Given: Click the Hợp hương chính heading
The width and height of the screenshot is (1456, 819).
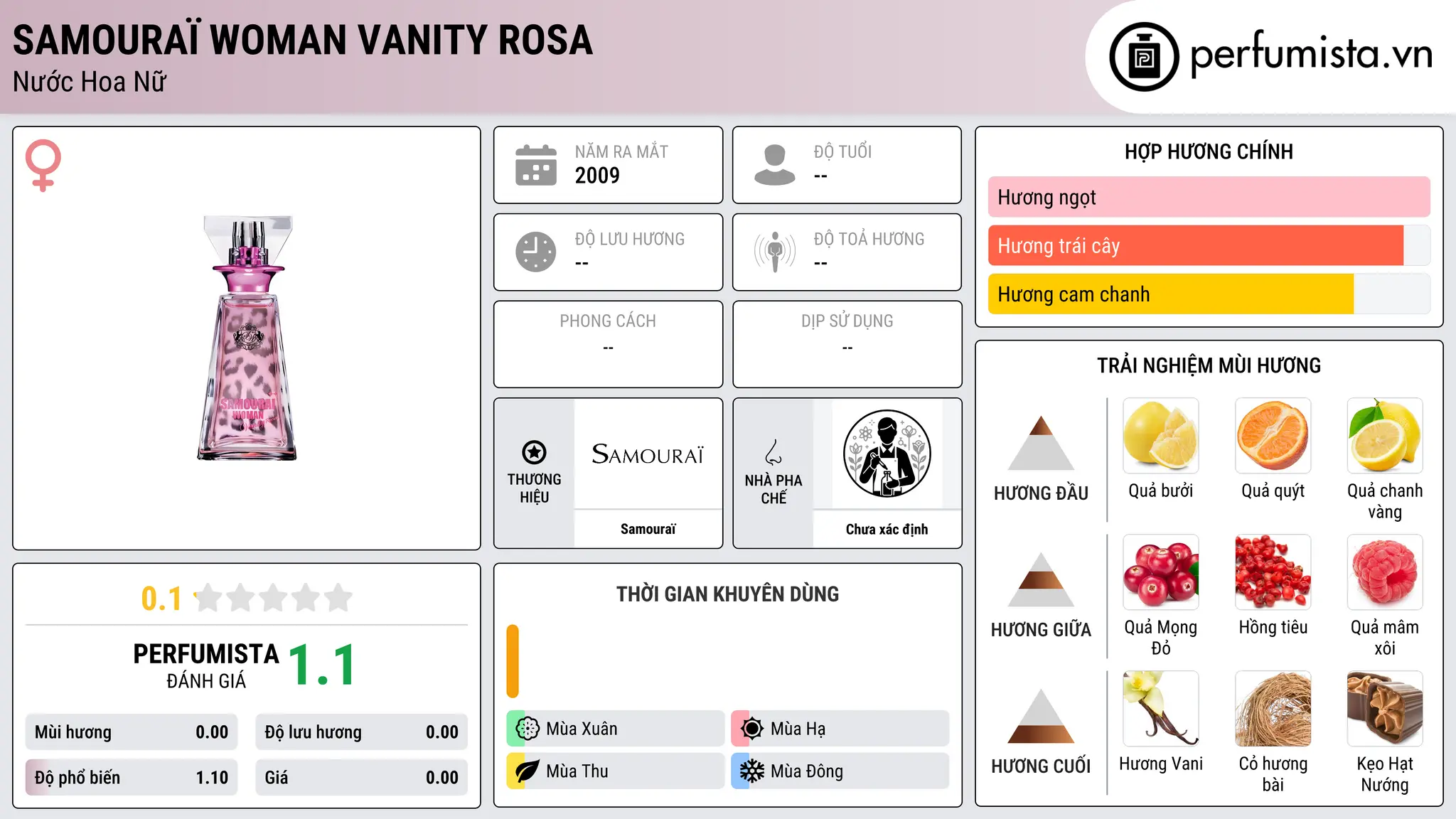Looking at the screenshot, I should pyautogui.click(x=1209, y=151).
